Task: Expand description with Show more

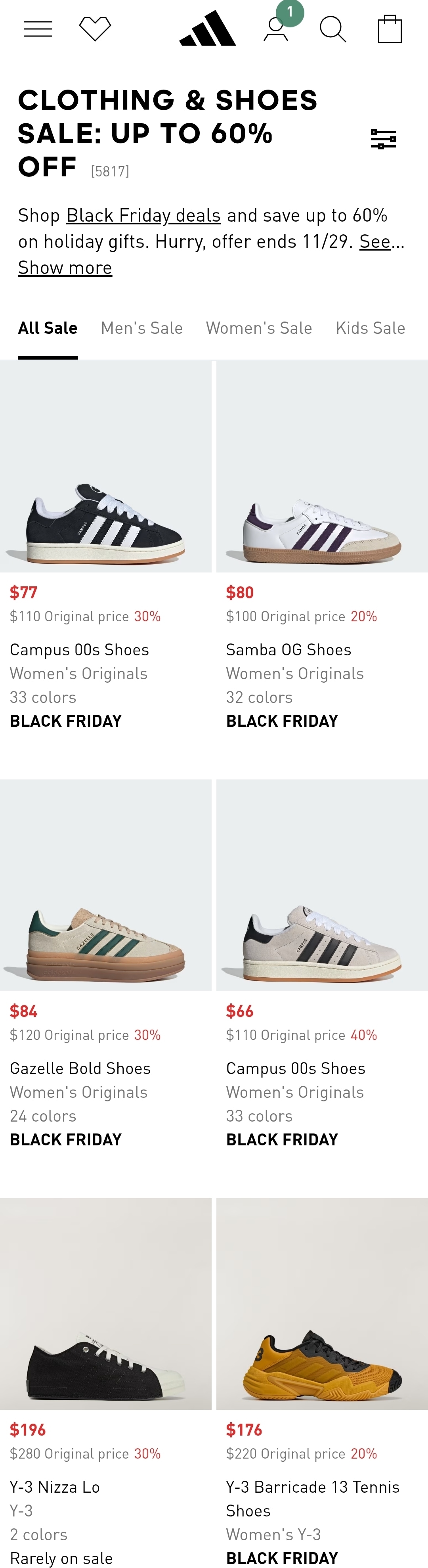Action: pyautogui.click(x=65, y=267)
